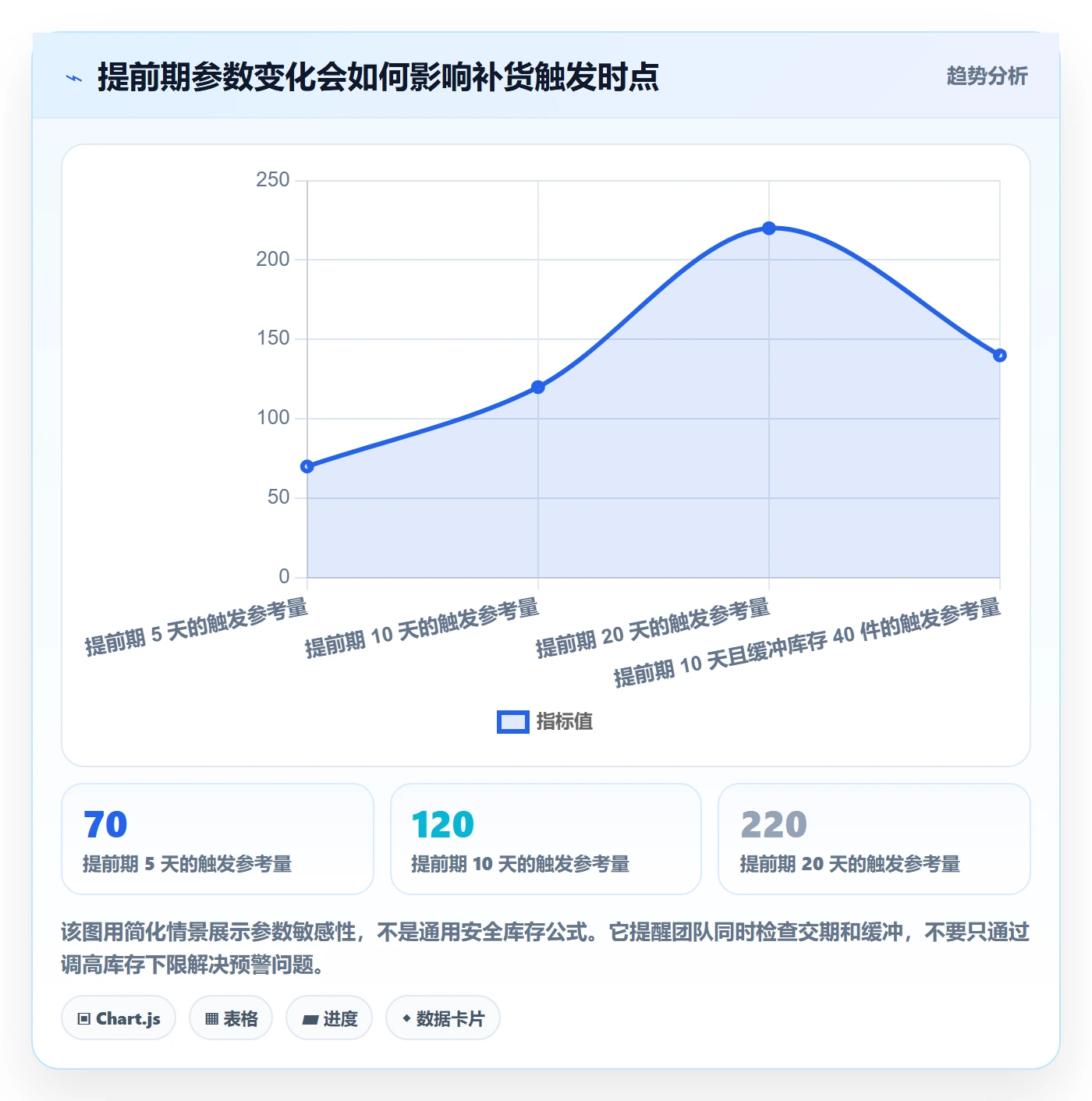This screenshot has height=1101, width=1092.
Task: Click the data point for 提前期 10 天
Action: pyautogui.click(x=538, y=387)
